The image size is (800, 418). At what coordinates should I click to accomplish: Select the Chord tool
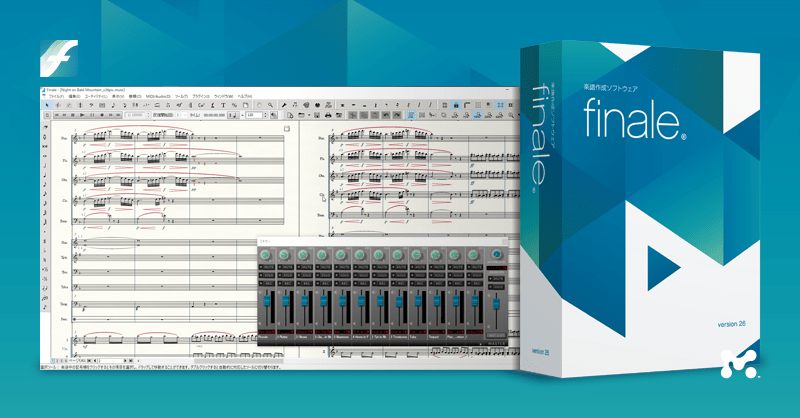pos(201,105)
